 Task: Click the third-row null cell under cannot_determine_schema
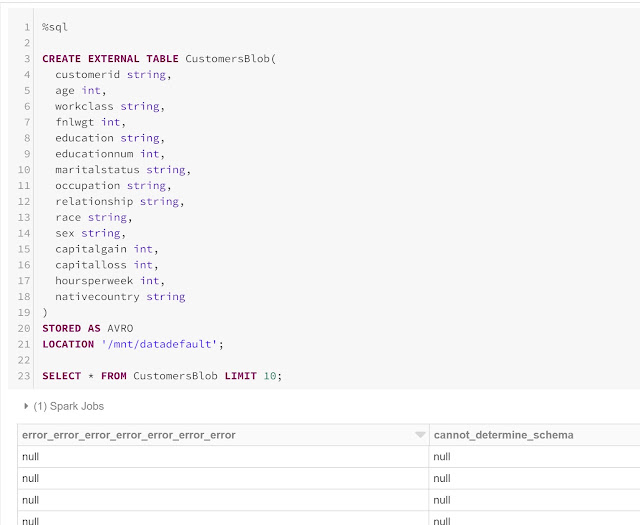tap(442, 500)
